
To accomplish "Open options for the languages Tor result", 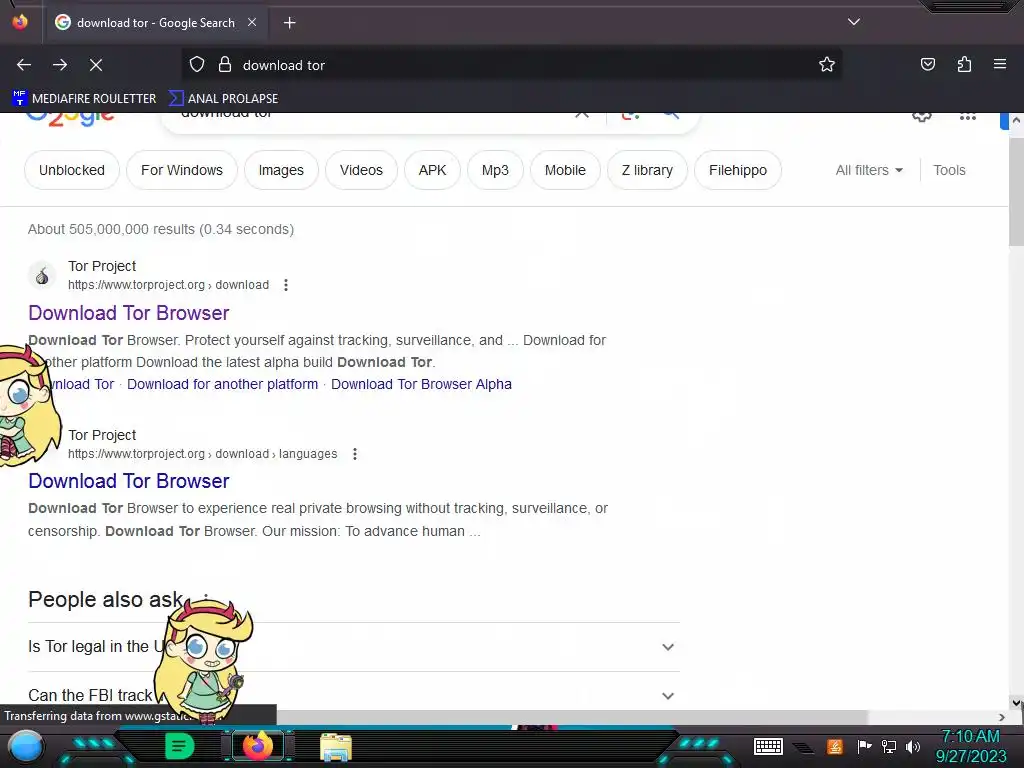I will click(x=355, y=454).
